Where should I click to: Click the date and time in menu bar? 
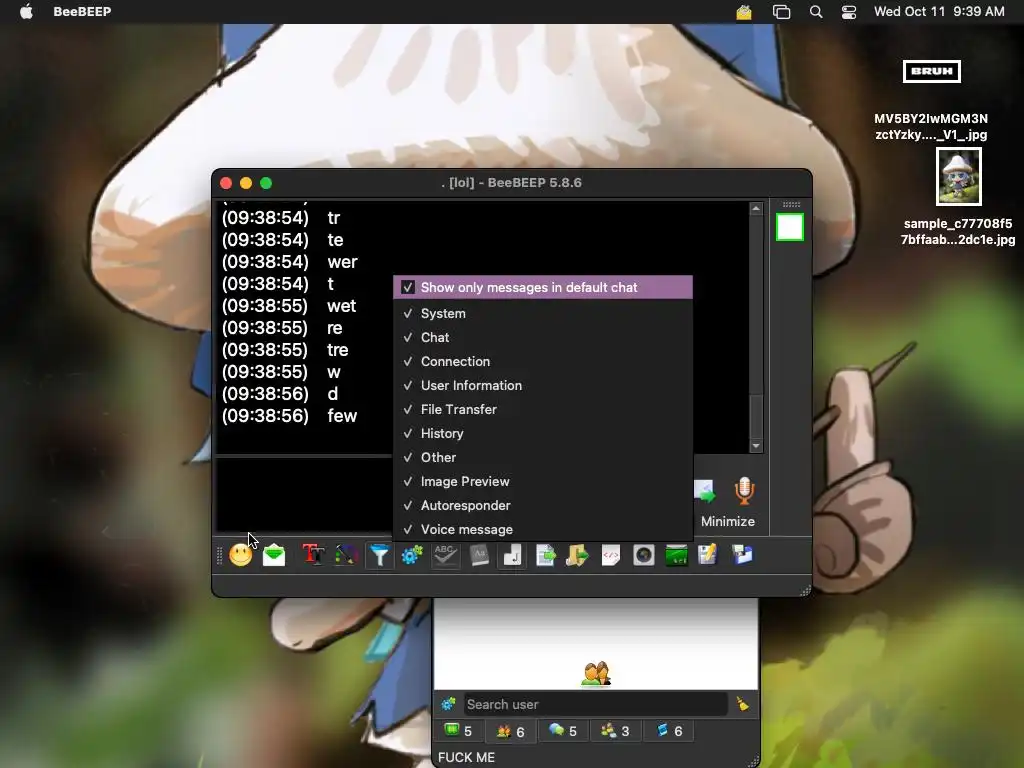click(939, 11)
